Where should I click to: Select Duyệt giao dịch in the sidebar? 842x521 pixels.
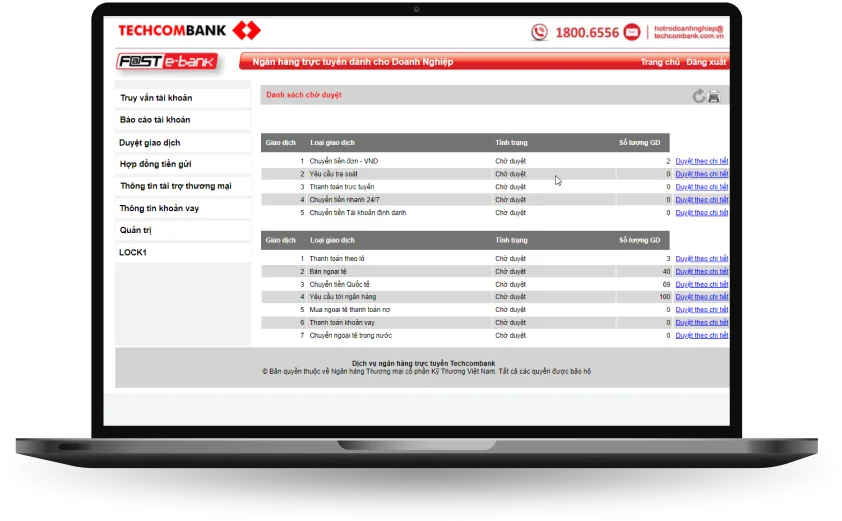point(150,143)
